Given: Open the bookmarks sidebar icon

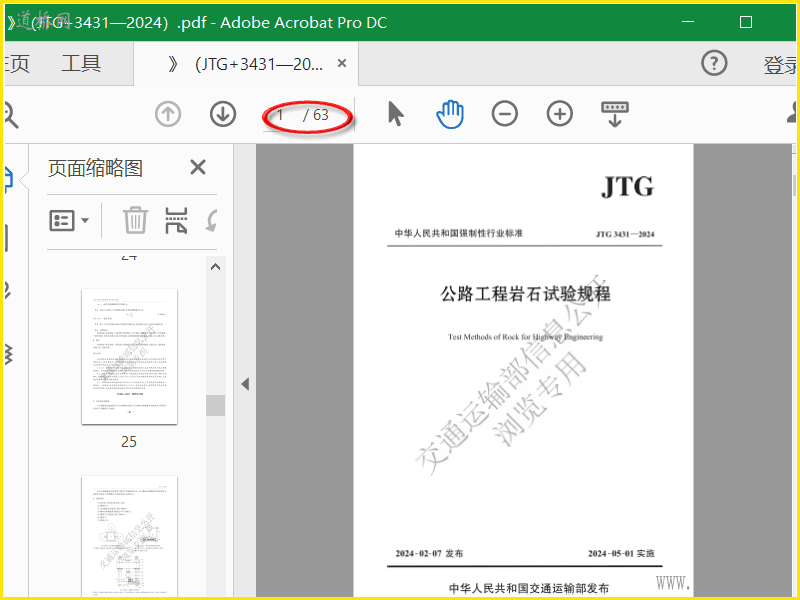Looking at the screenshot, I should pos(7,238).
